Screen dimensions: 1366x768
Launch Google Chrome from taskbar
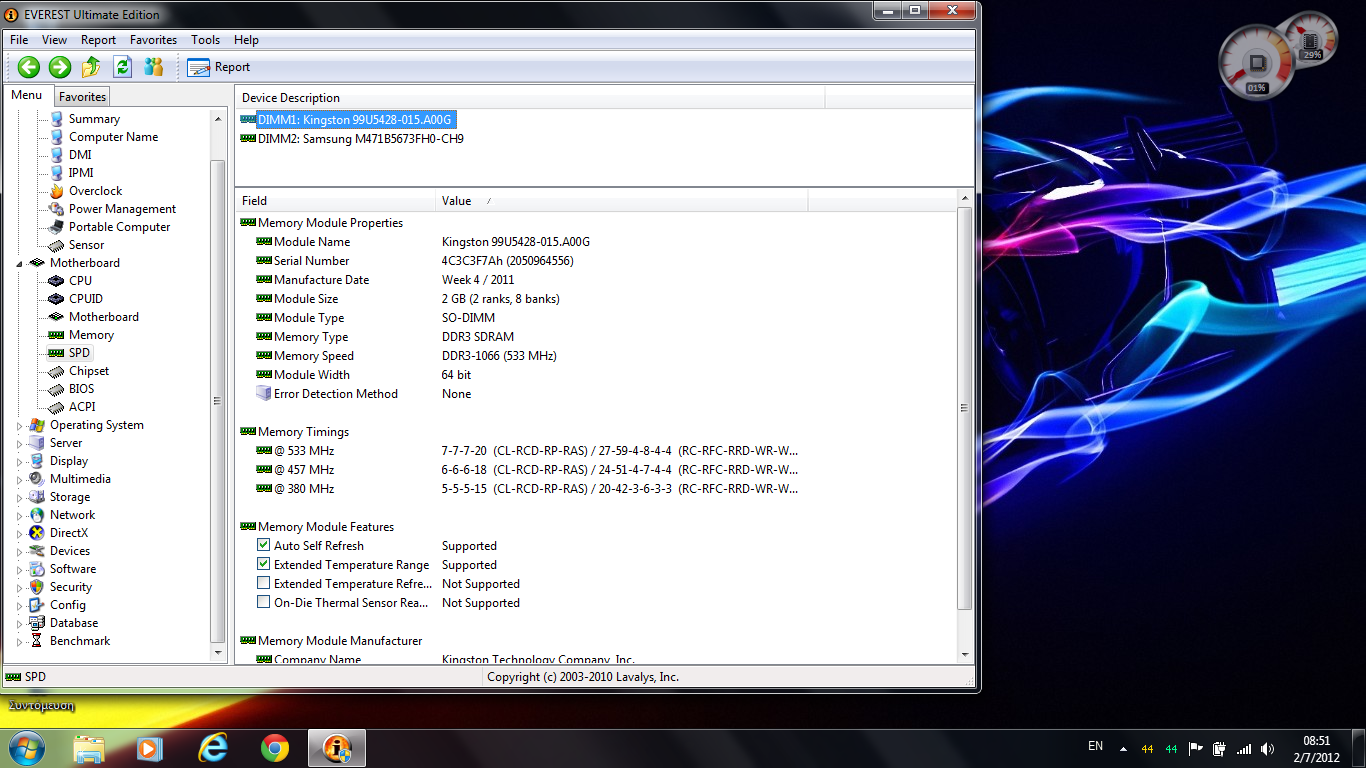(x=275, y=748)
